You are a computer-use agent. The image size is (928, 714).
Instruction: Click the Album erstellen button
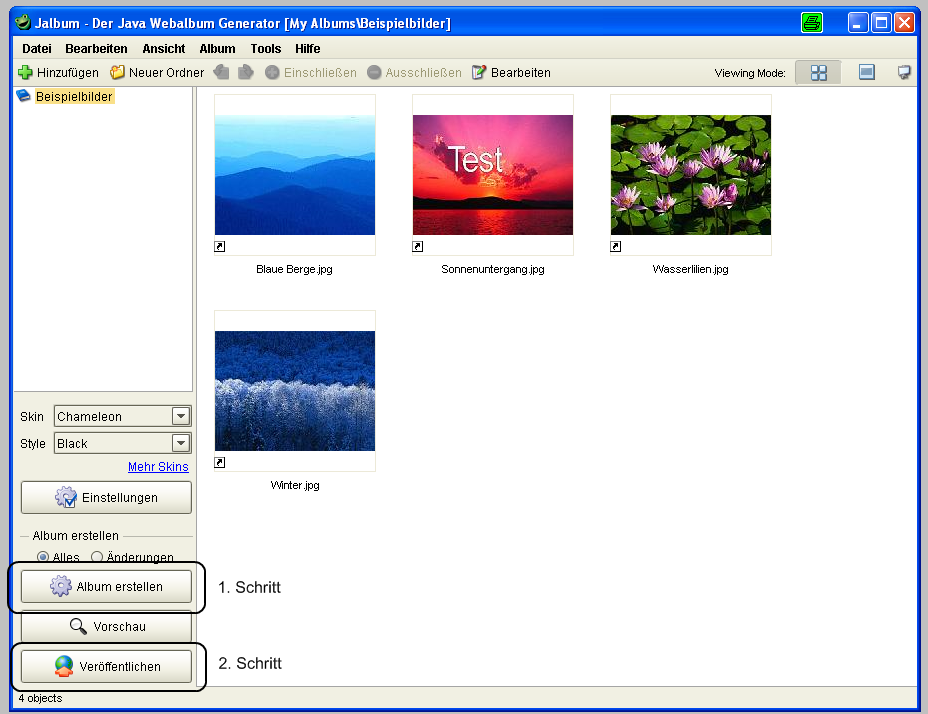[107, 586]
